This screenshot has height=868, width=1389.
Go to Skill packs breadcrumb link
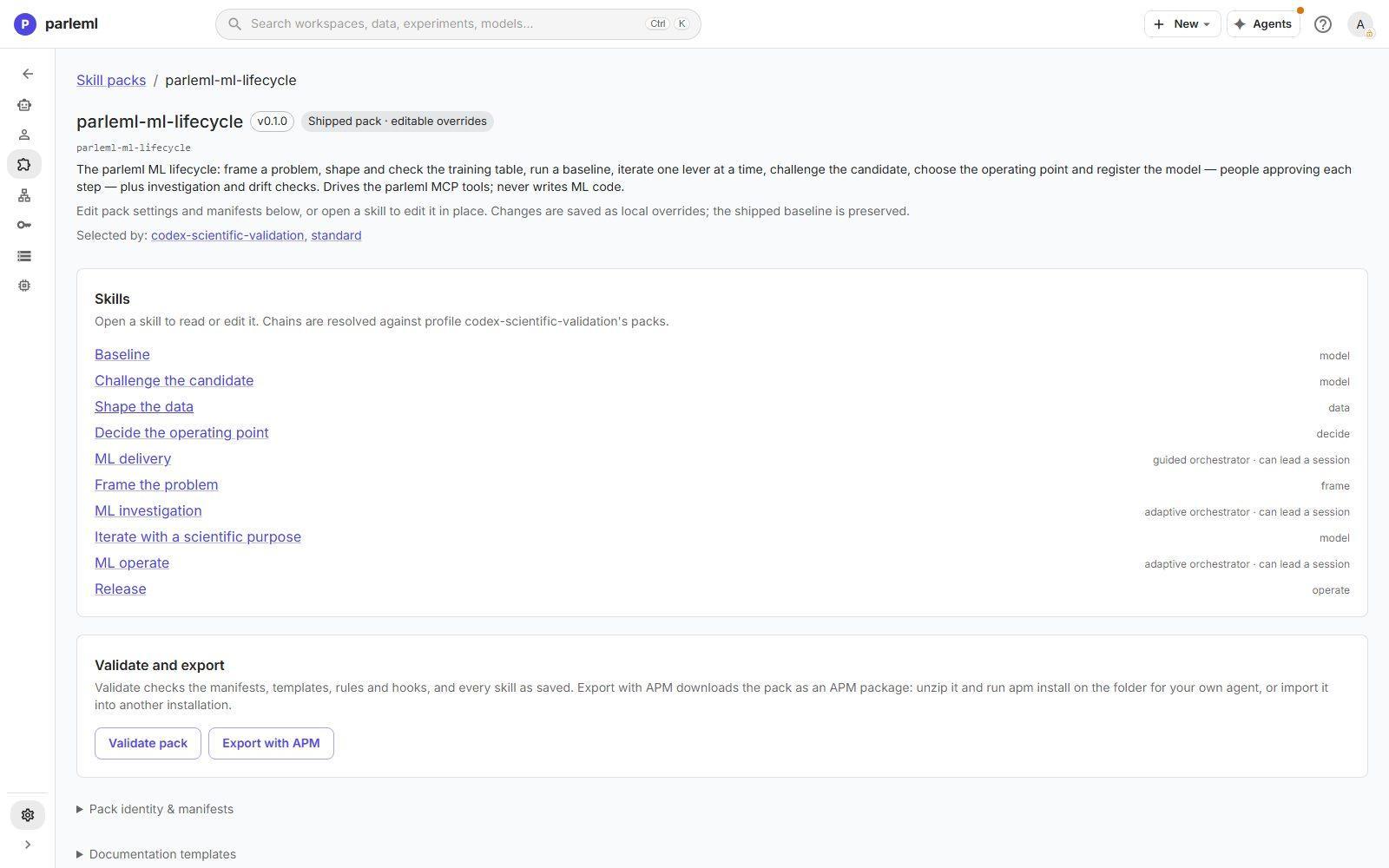point(111,80)
